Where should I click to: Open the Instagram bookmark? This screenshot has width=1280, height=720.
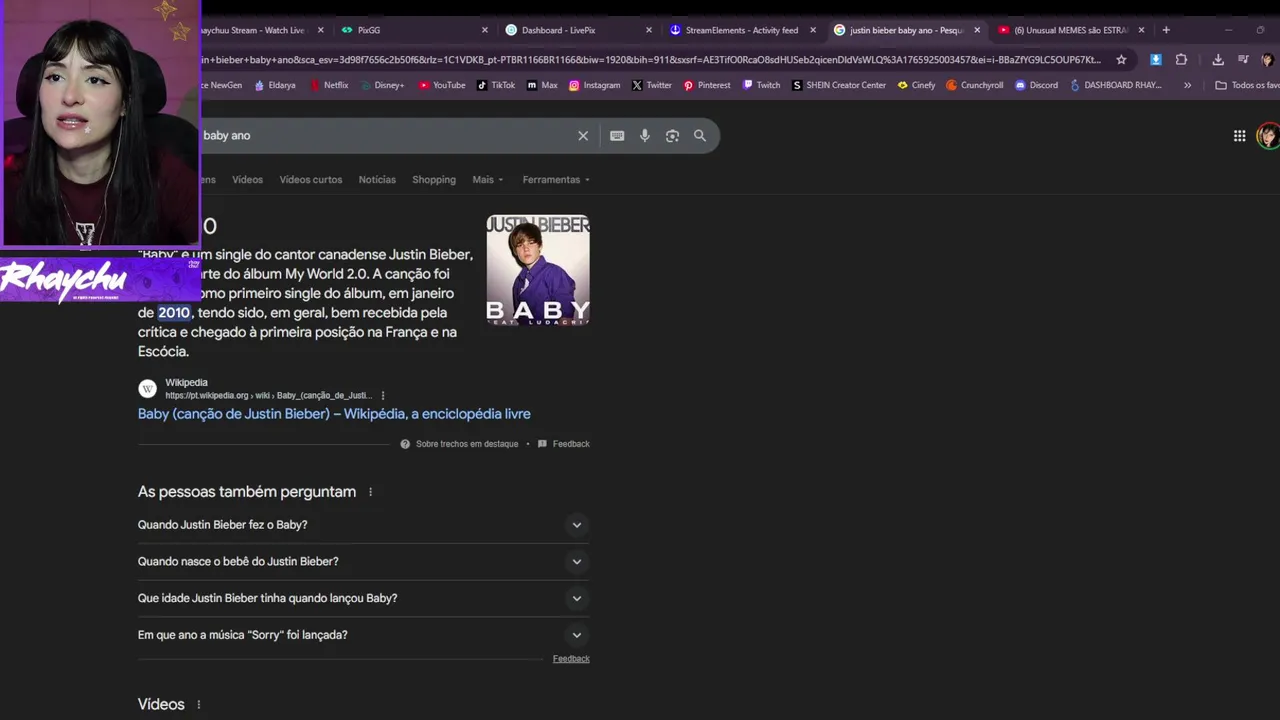[x=594, y=85]
